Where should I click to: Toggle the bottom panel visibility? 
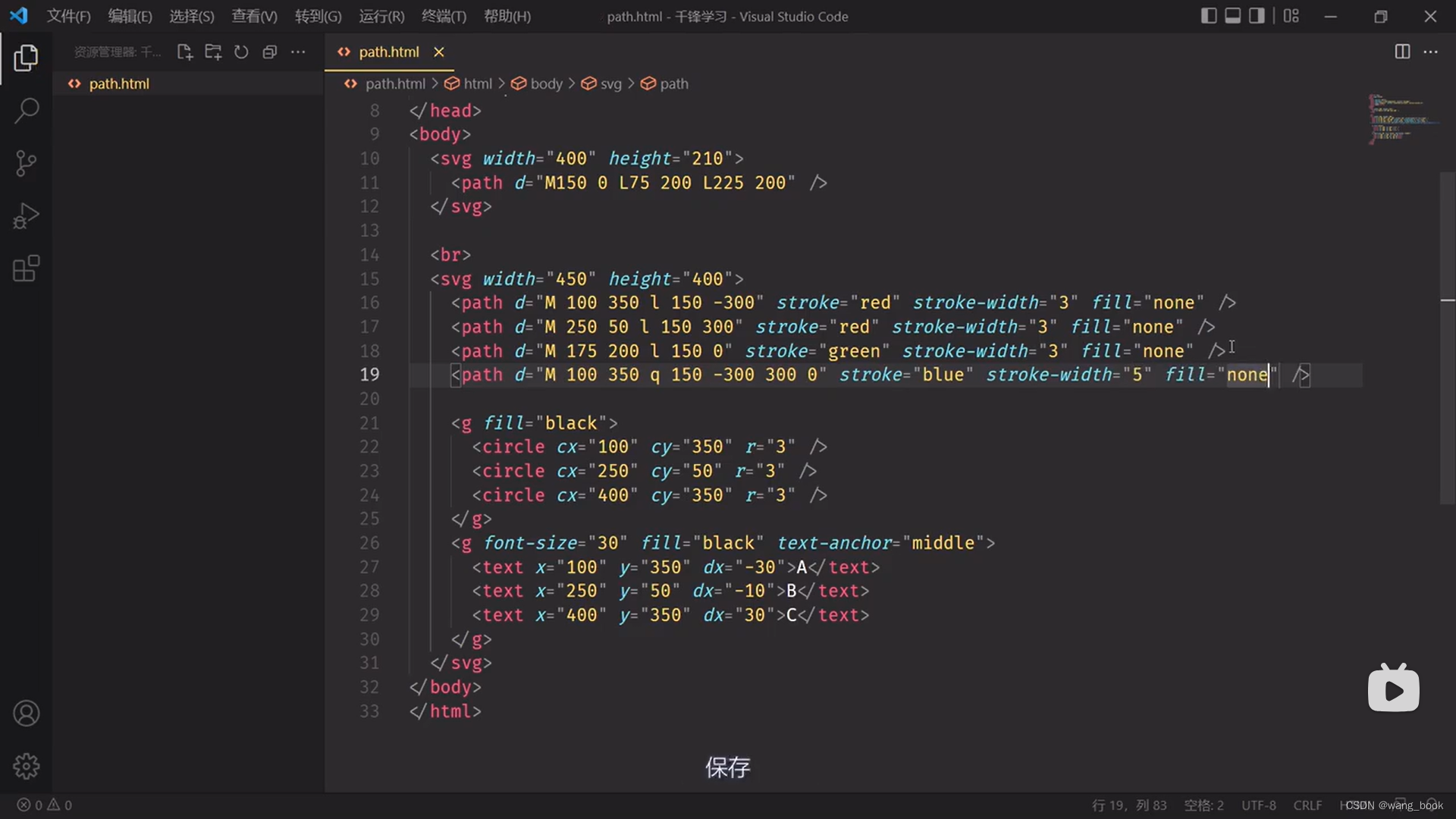tap(1233, 16)
